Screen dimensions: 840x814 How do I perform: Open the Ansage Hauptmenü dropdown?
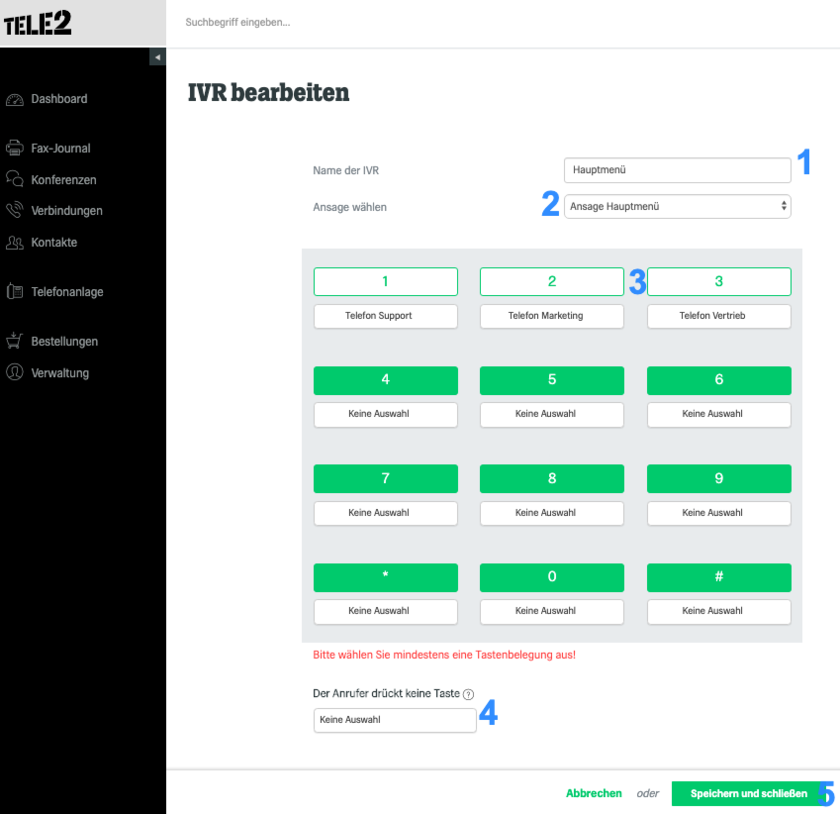point(677,206)
